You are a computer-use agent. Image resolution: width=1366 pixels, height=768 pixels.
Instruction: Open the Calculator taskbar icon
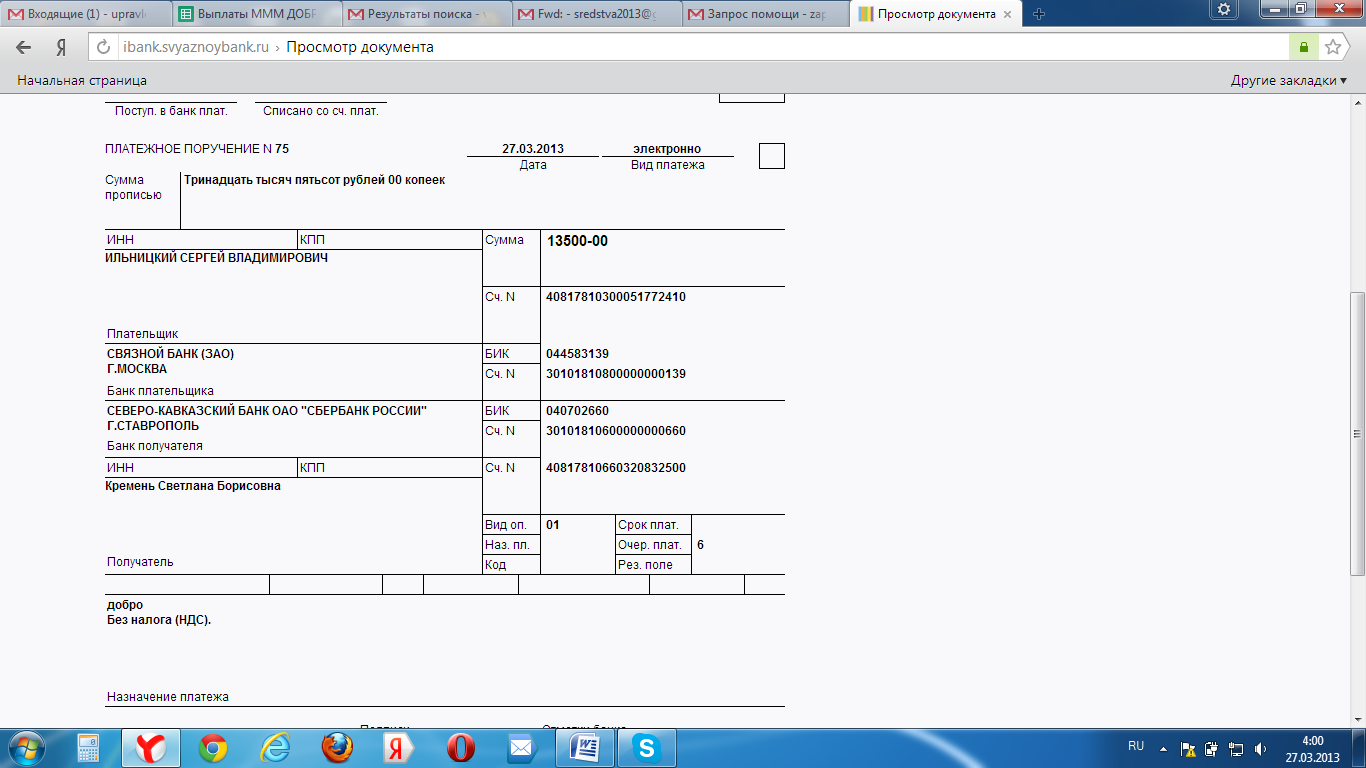click(88, 747)
